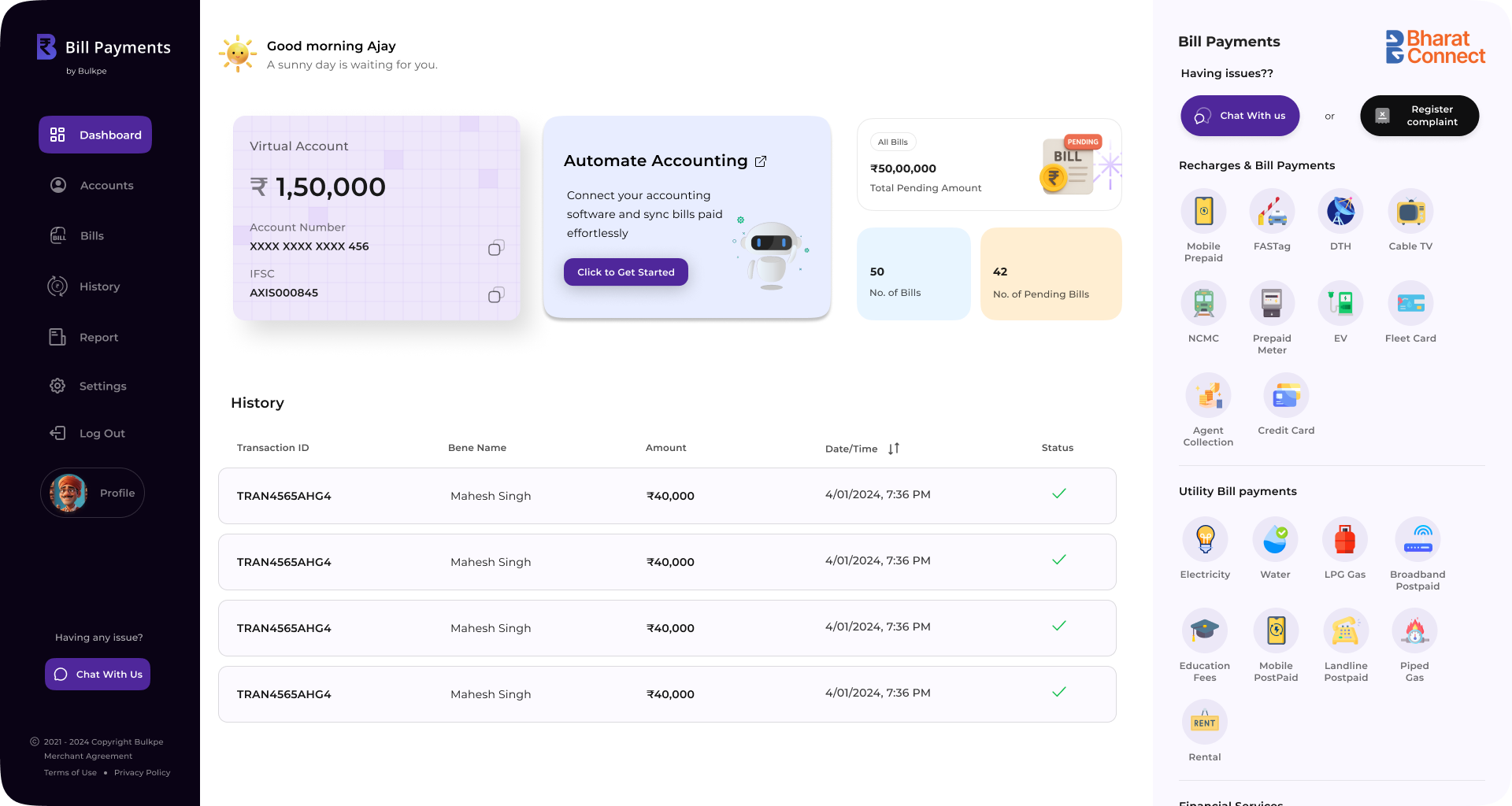Viewport: 1512px width, 806px height.
Task: Open the Electricity bill payment icon
Action: 1205,539
